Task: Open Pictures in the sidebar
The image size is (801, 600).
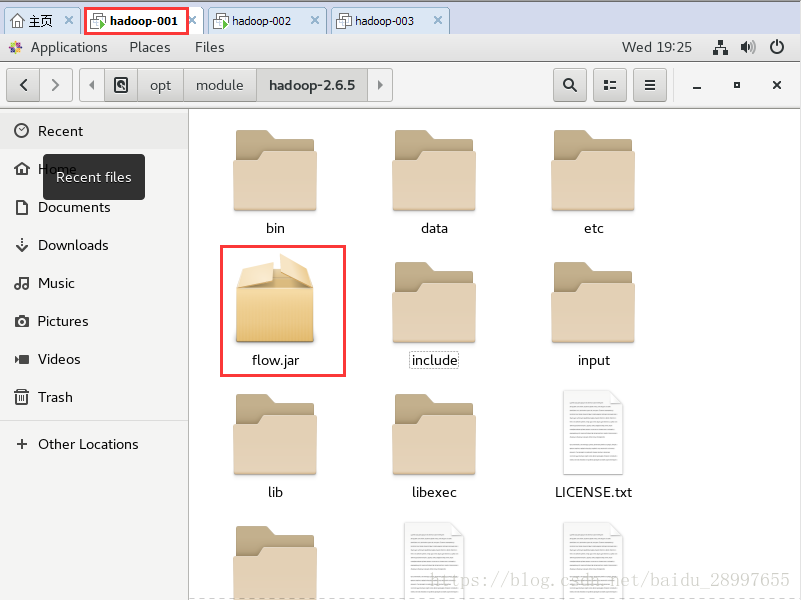Action: (94, 321)
